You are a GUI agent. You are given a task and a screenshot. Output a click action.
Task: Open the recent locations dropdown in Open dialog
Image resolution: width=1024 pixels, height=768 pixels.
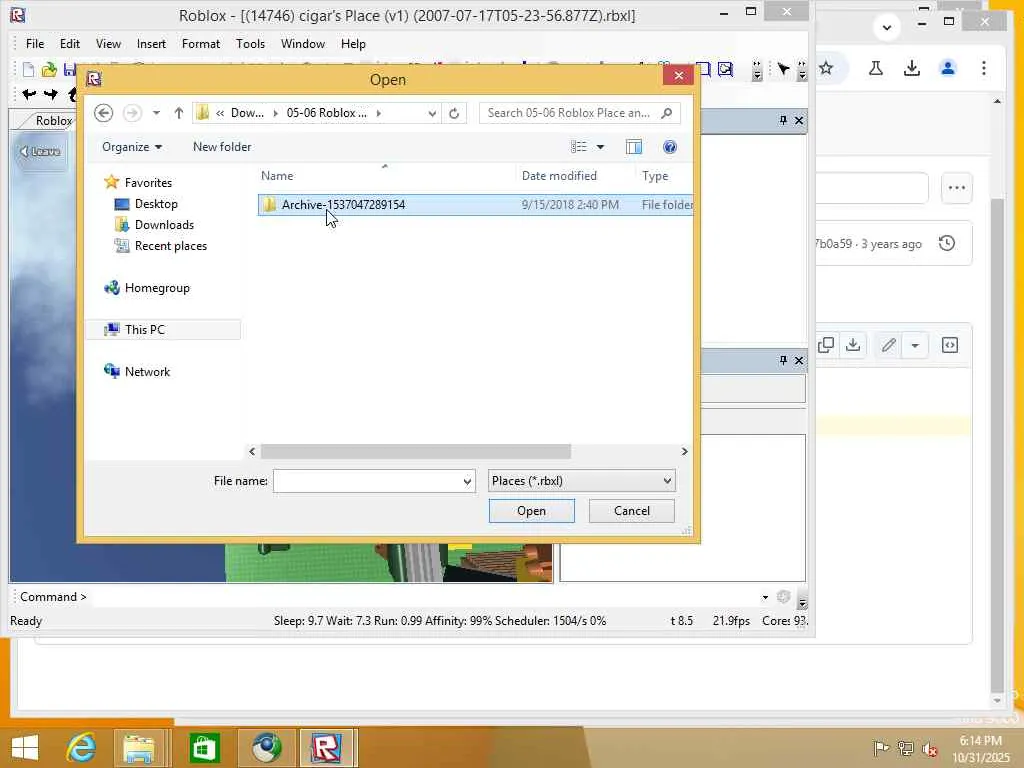coord(156,113)
